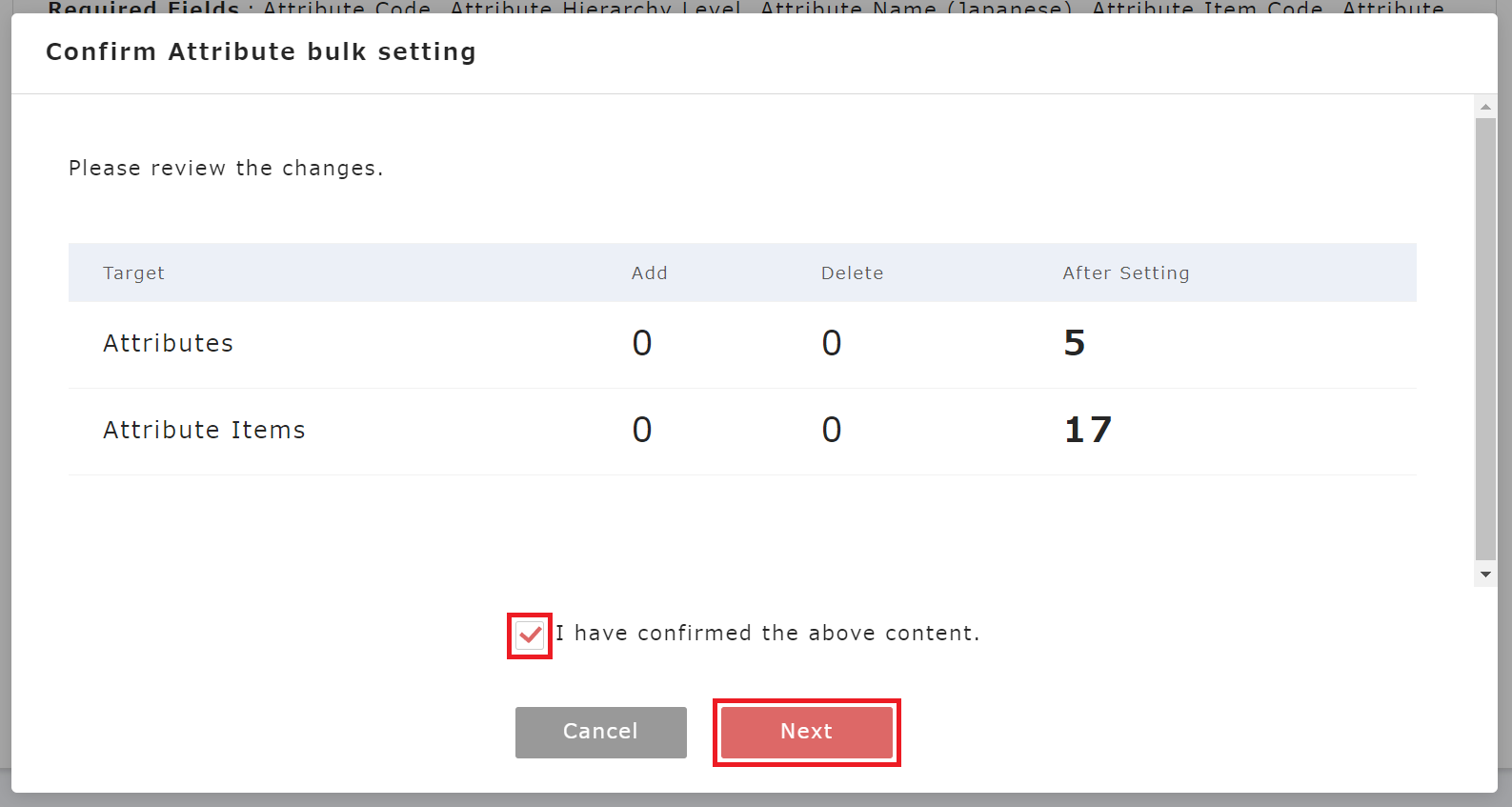Click the 'Confirm Attribute bulk setting' title
This screenshot has width=1512, height=807.
click(x=260, y=52)
